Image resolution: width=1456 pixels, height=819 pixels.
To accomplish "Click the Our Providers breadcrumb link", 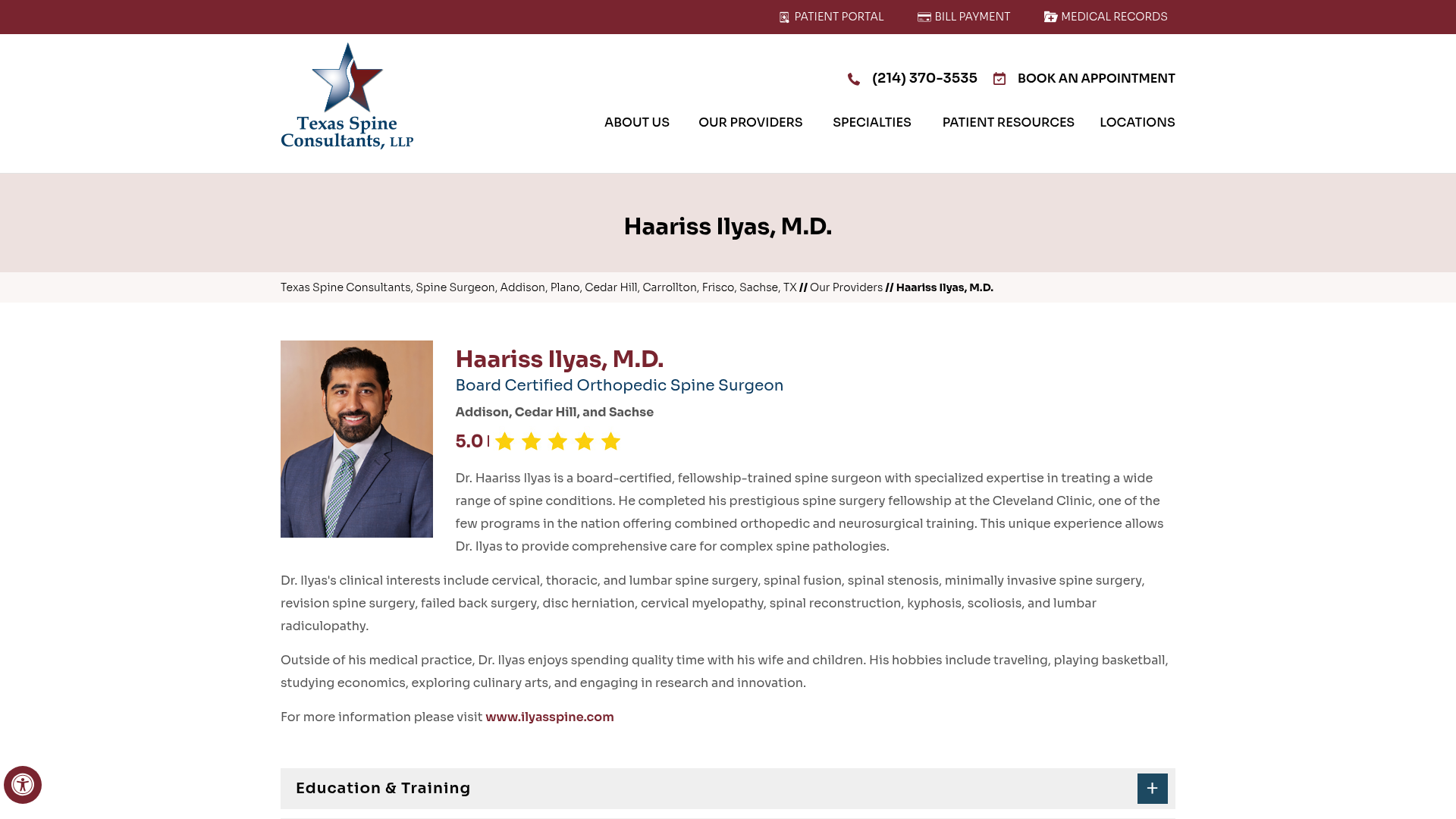I will point(846,287).
